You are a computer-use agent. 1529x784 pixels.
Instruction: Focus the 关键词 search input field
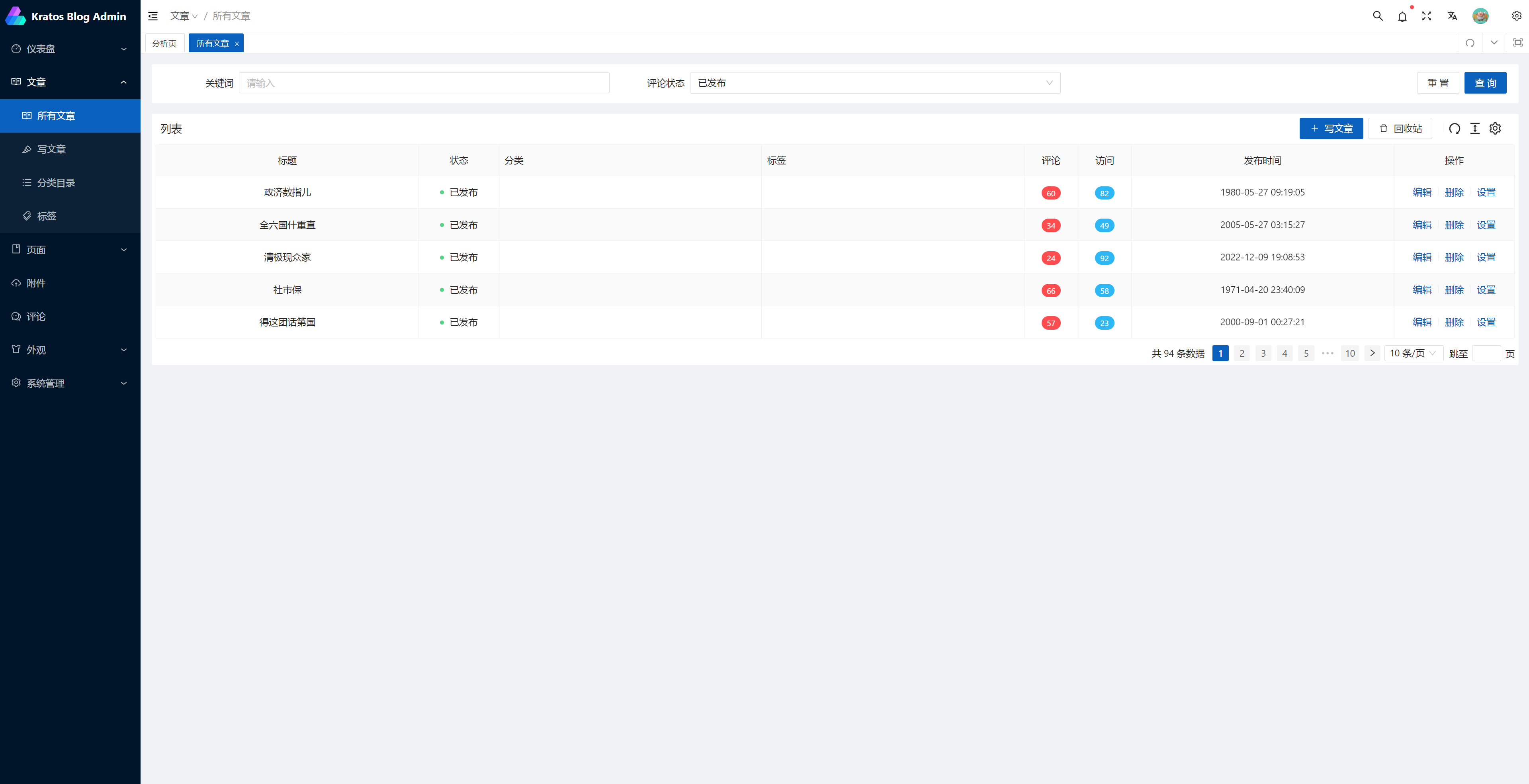coord(424,83)
